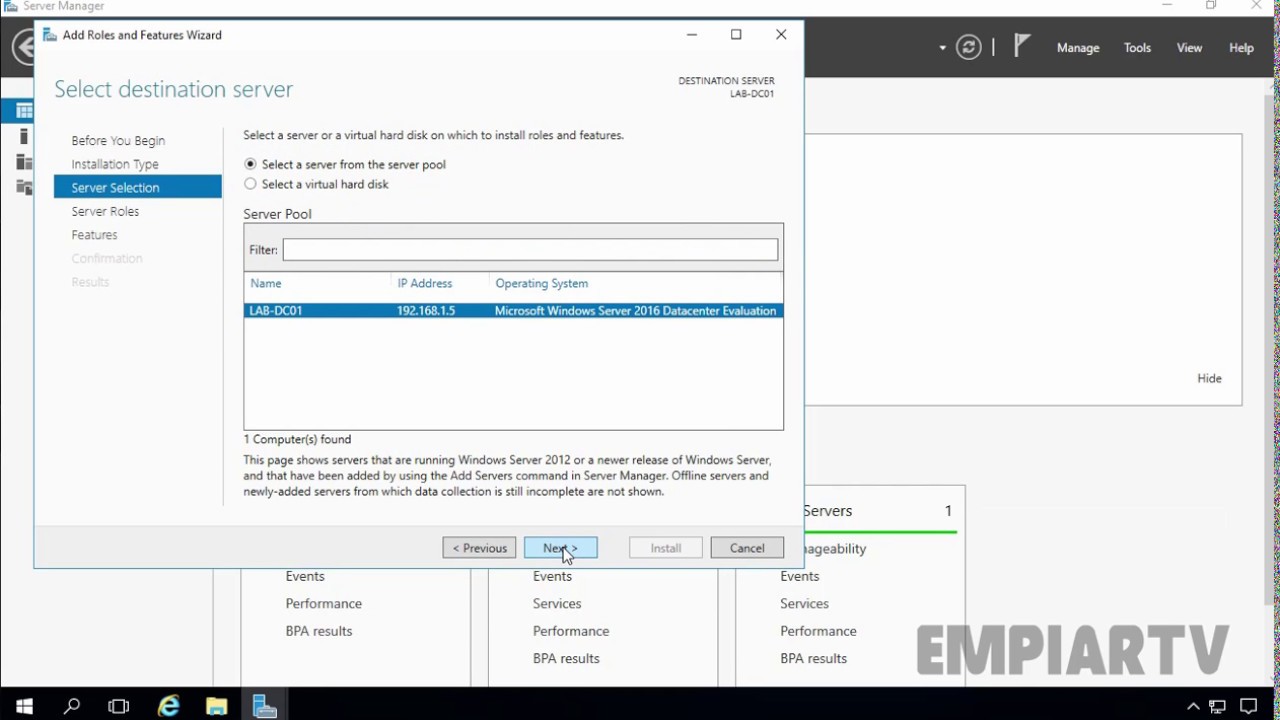
Task: Open the Help menu
Action: click(1241, 48)
